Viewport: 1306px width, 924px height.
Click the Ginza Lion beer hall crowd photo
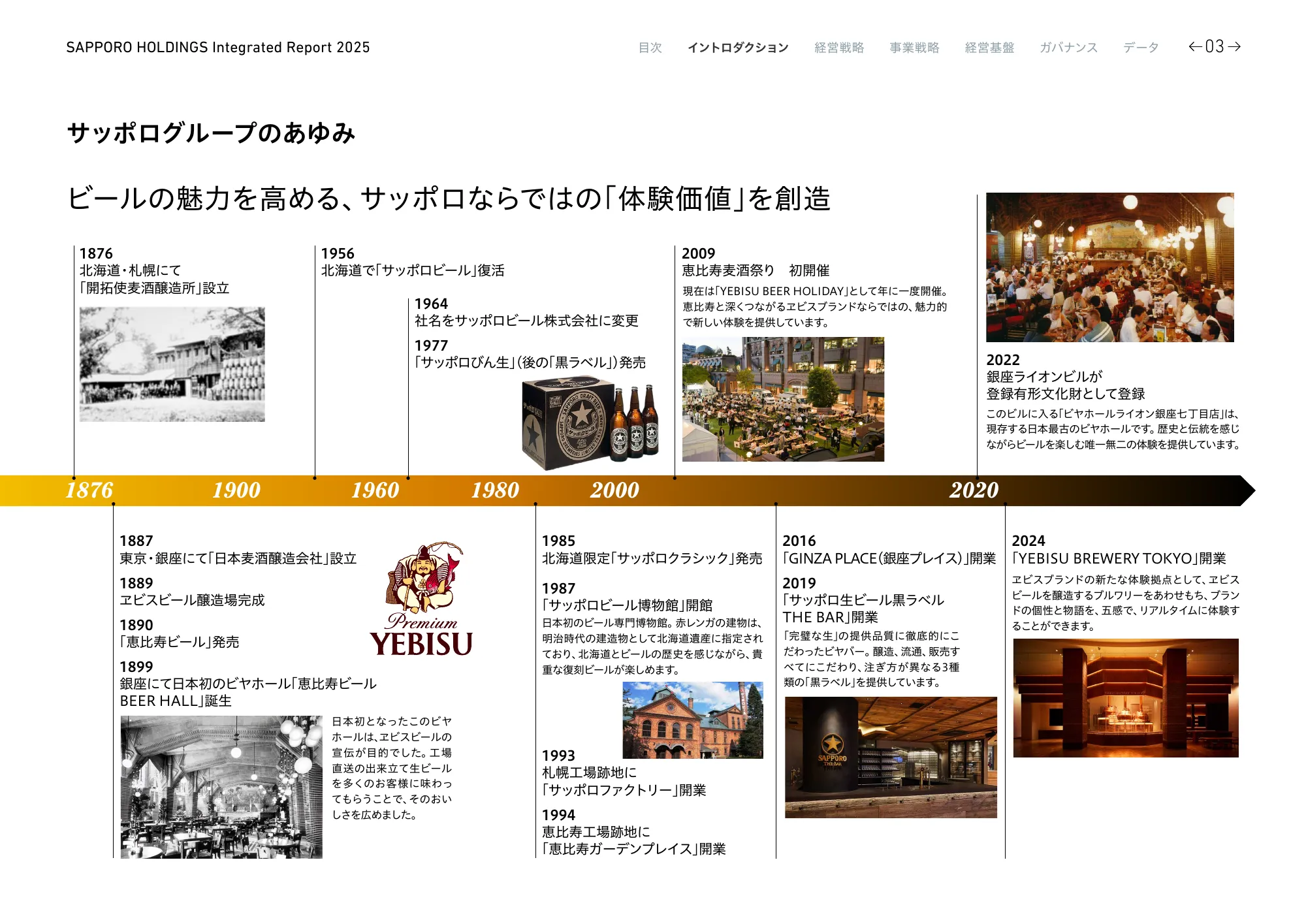1110,268
